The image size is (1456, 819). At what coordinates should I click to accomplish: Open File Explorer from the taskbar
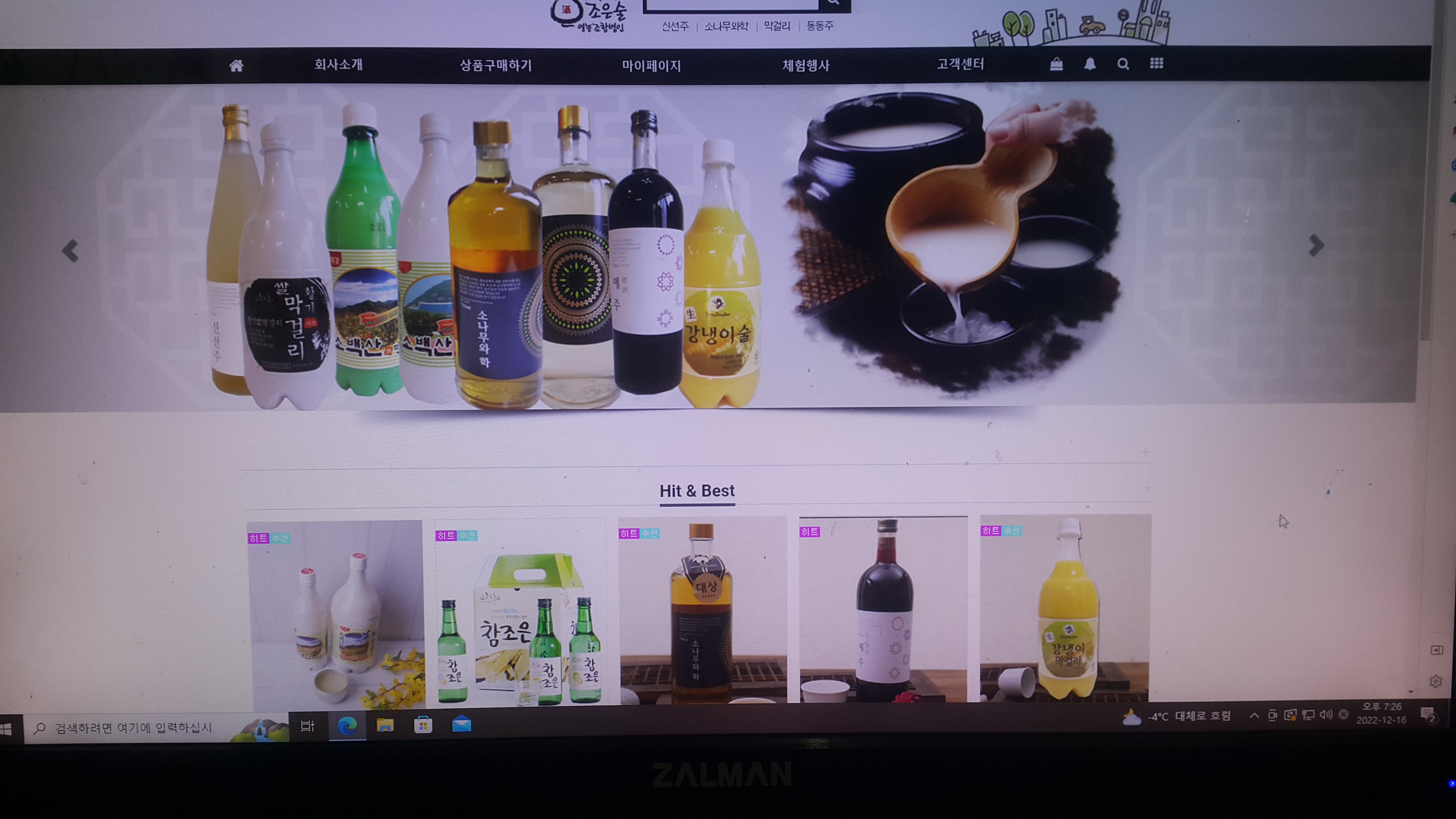coord(385,725)
